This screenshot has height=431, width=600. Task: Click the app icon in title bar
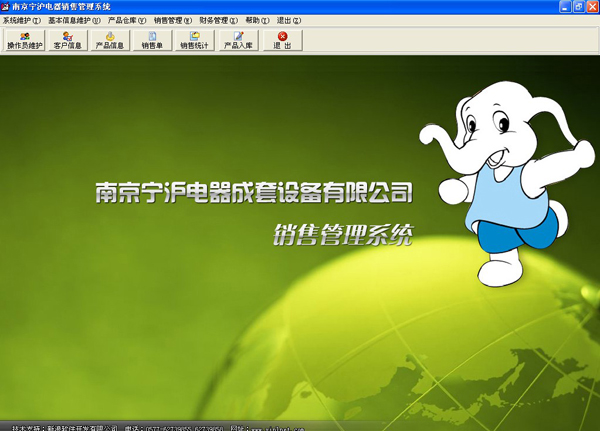coord(6,6)
